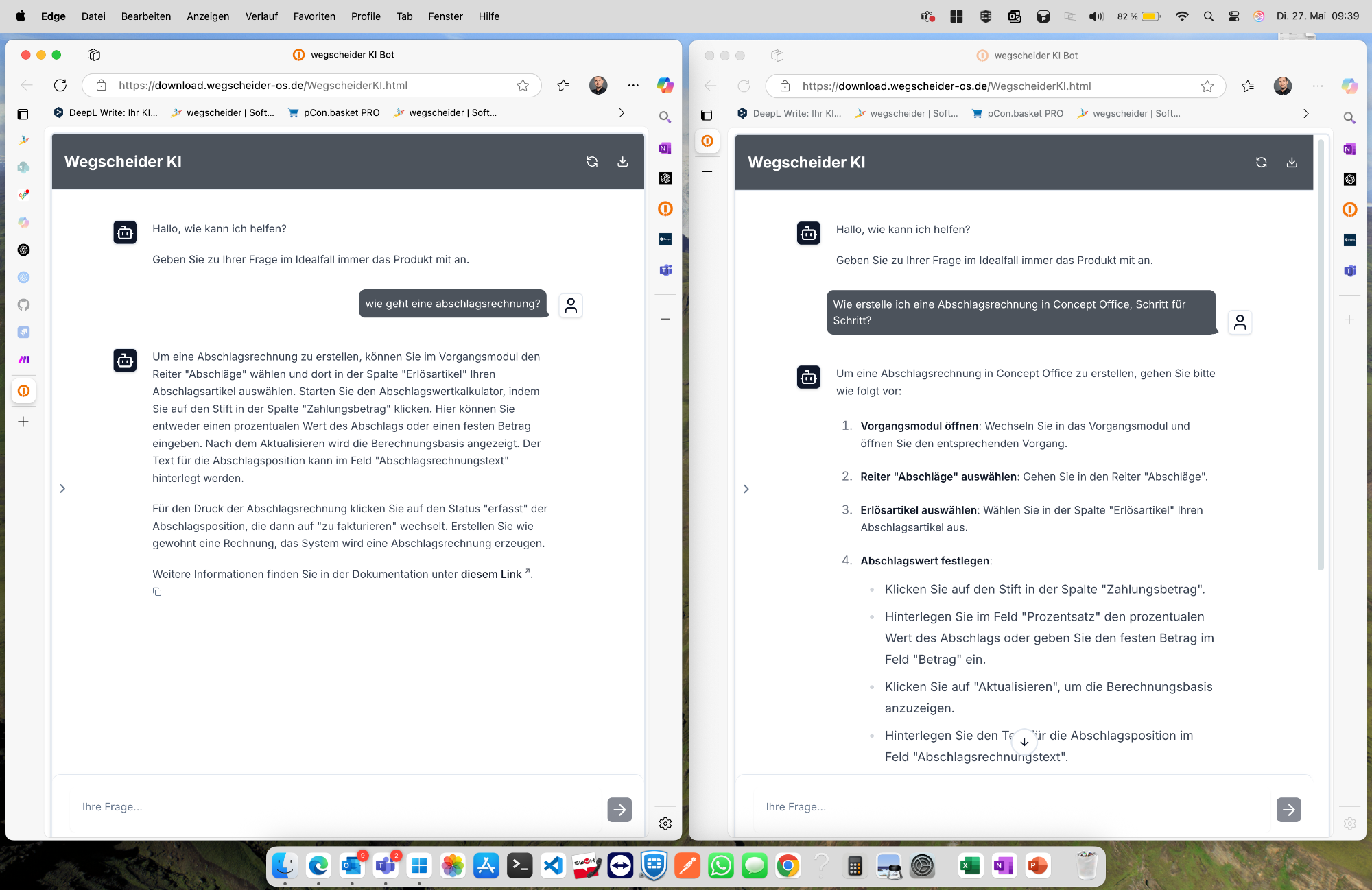Open Profile menu in menu bar
The image size is (1372, 890).
[366, 16]
